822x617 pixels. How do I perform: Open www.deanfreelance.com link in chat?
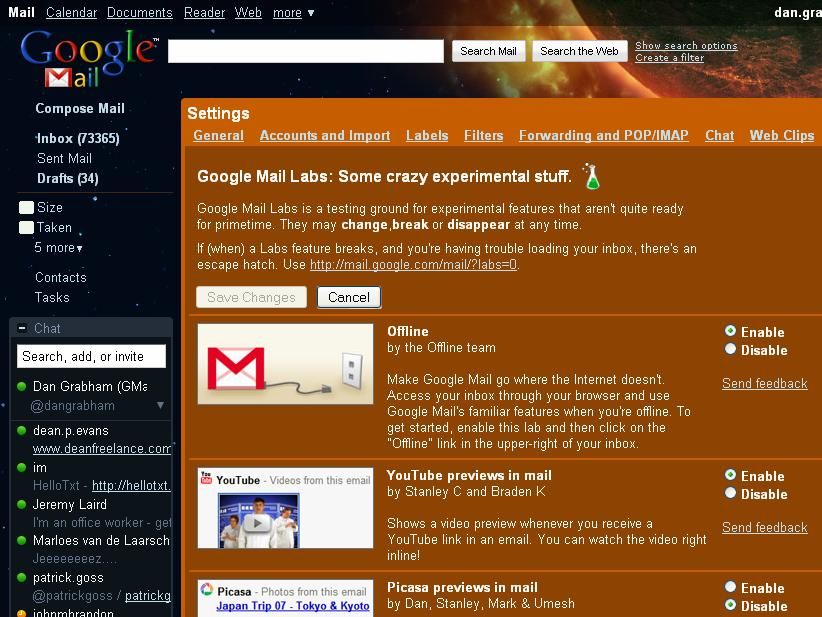point(102,449)
